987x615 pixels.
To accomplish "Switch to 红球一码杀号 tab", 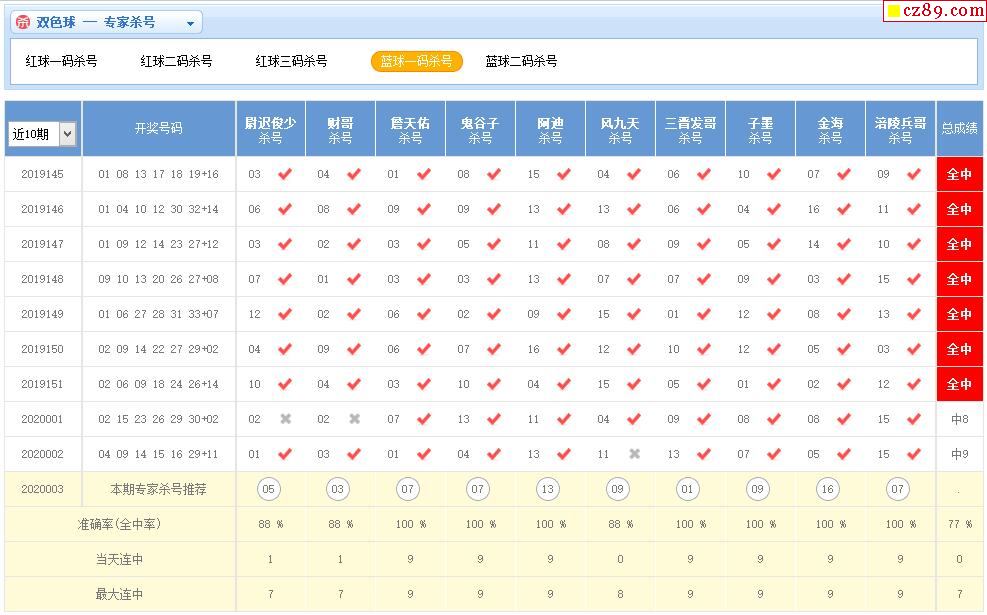I will point(62,61).
